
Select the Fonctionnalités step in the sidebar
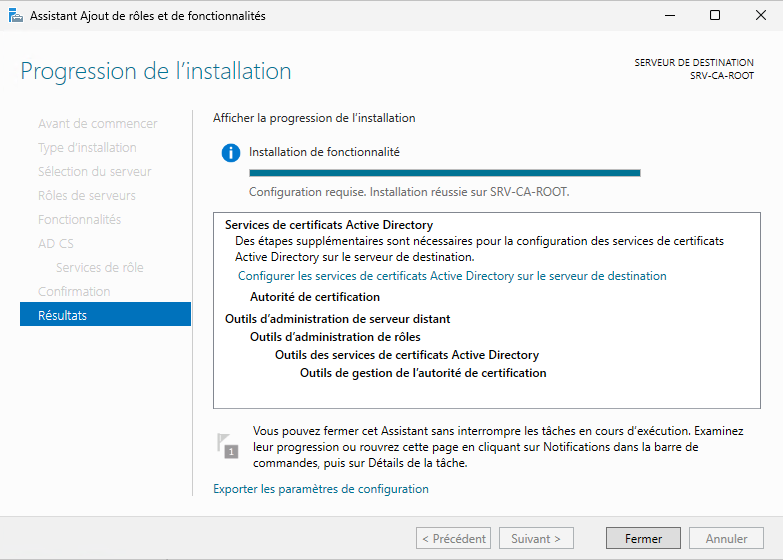tap(79, 219)
